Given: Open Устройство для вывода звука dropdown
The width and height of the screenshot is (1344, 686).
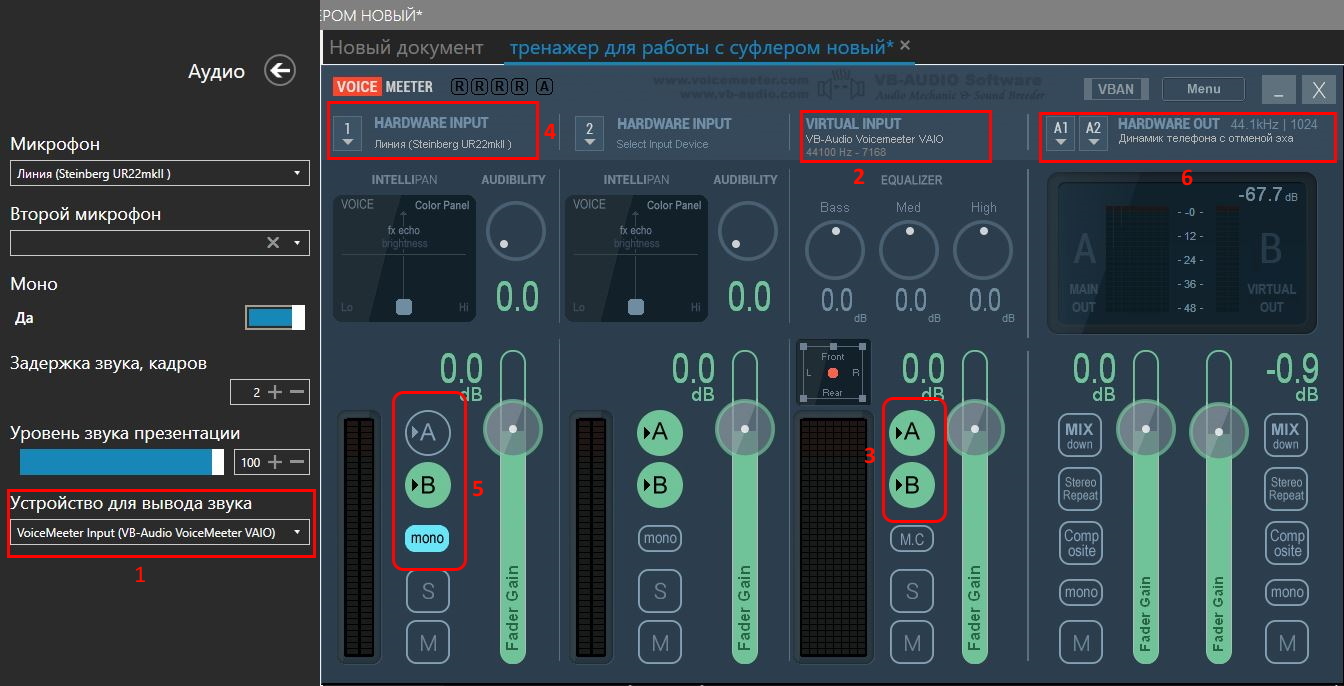Looking at the screenshot, I should (159, 532).
